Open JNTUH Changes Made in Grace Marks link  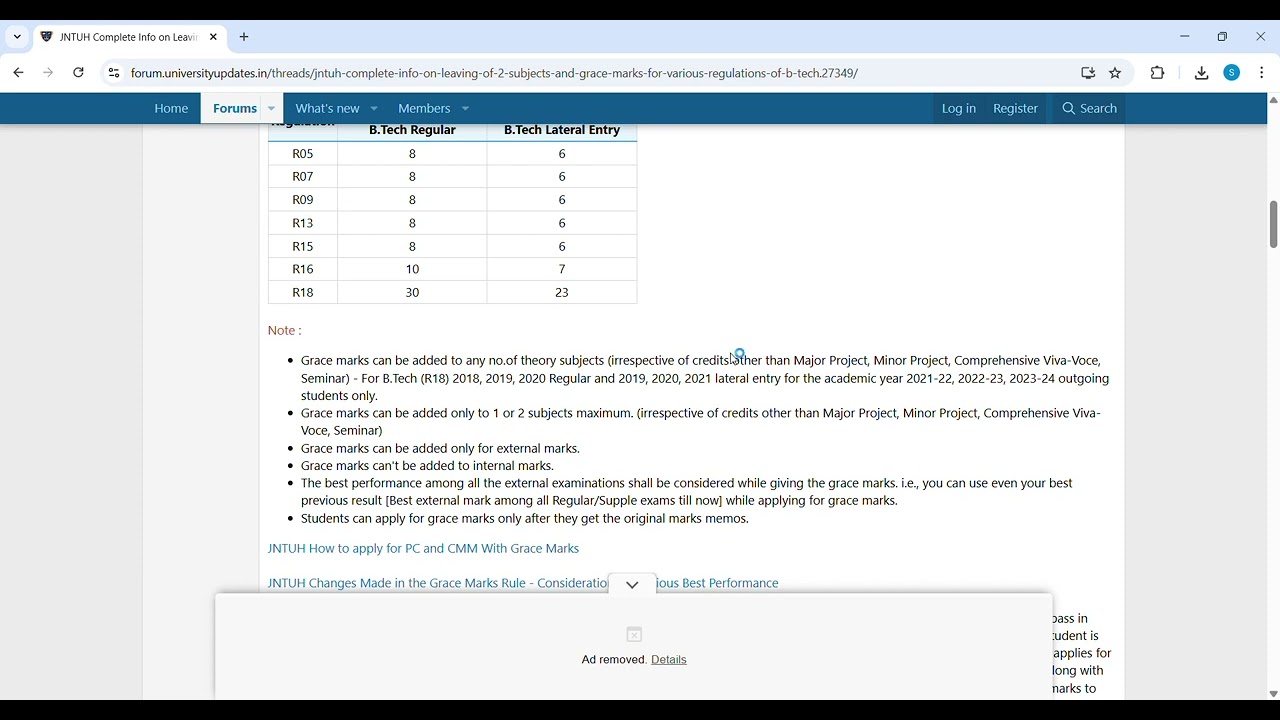pyautogui.click(x=523, y=583)
